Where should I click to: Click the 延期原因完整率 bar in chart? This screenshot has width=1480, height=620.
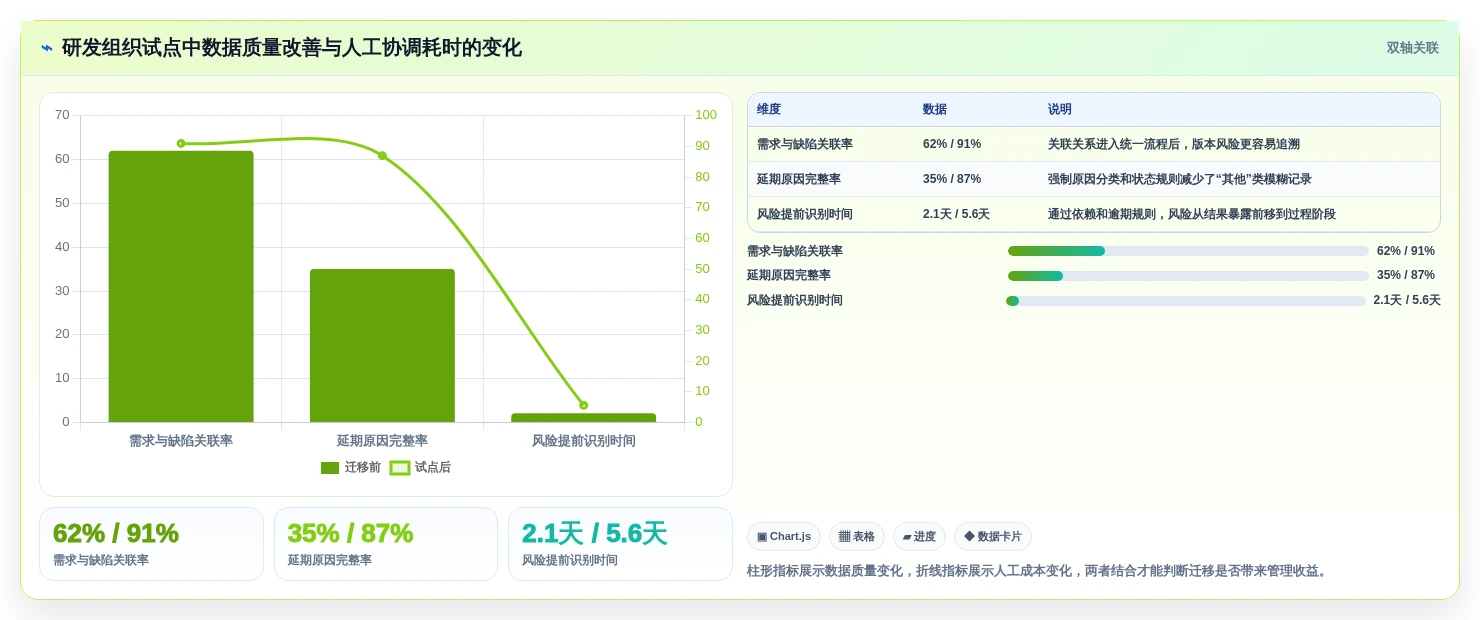click(382, 345)
